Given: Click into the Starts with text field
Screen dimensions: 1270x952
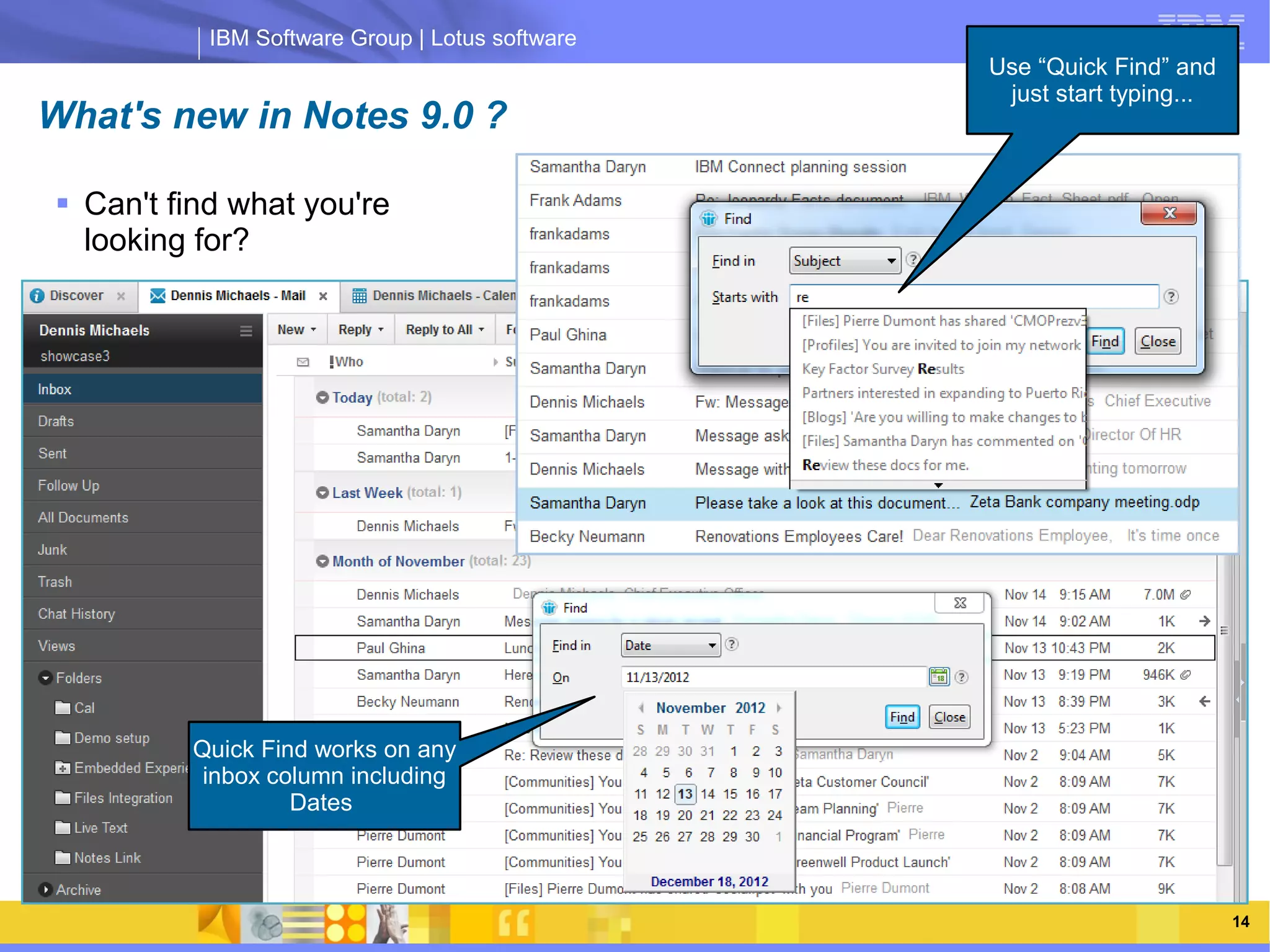Looking at the screenshot, I should (974, 296).
